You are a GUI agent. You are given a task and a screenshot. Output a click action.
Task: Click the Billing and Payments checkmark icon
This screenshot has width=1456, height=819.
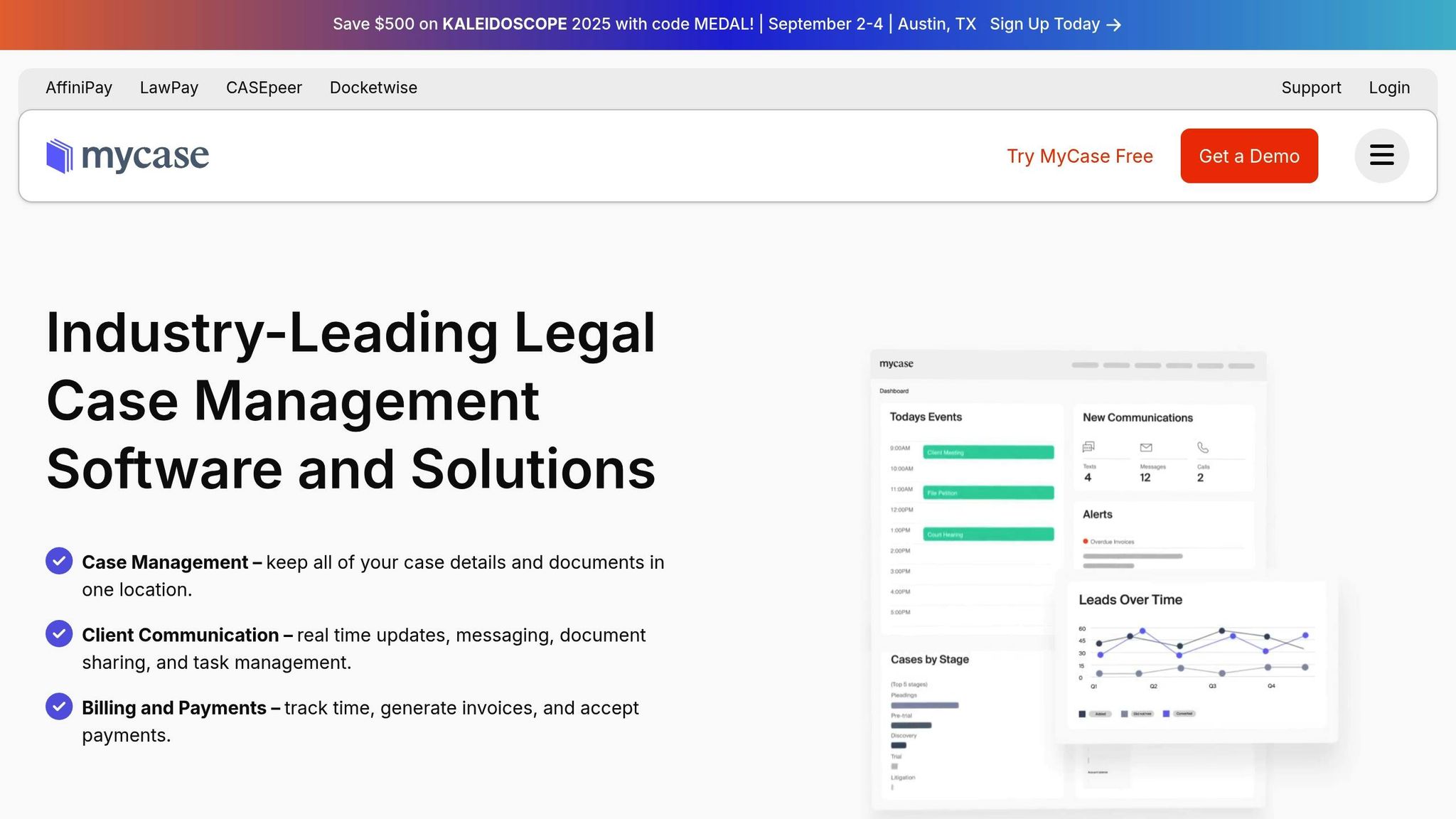[59, 707]
